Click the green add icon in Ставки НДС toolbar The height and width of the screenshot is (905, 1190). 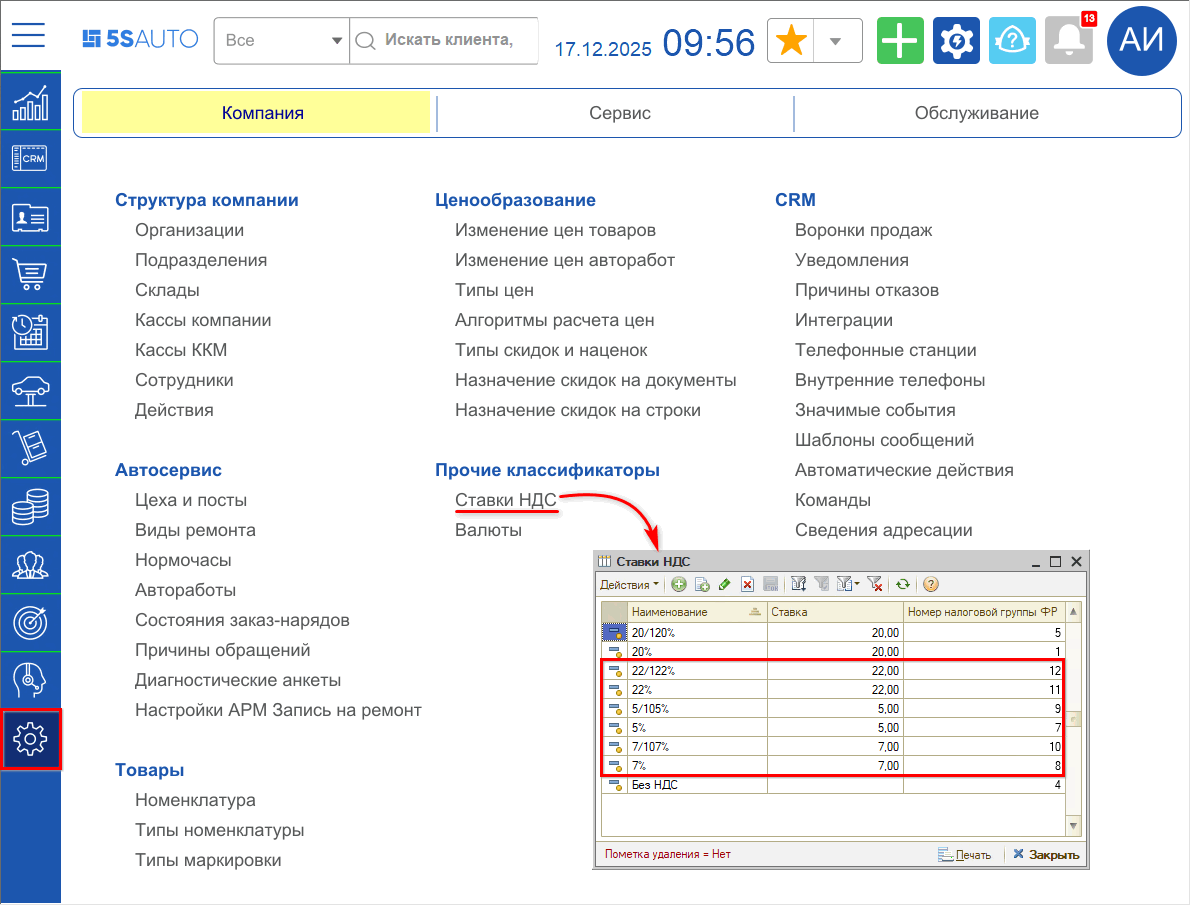[679, 585]
